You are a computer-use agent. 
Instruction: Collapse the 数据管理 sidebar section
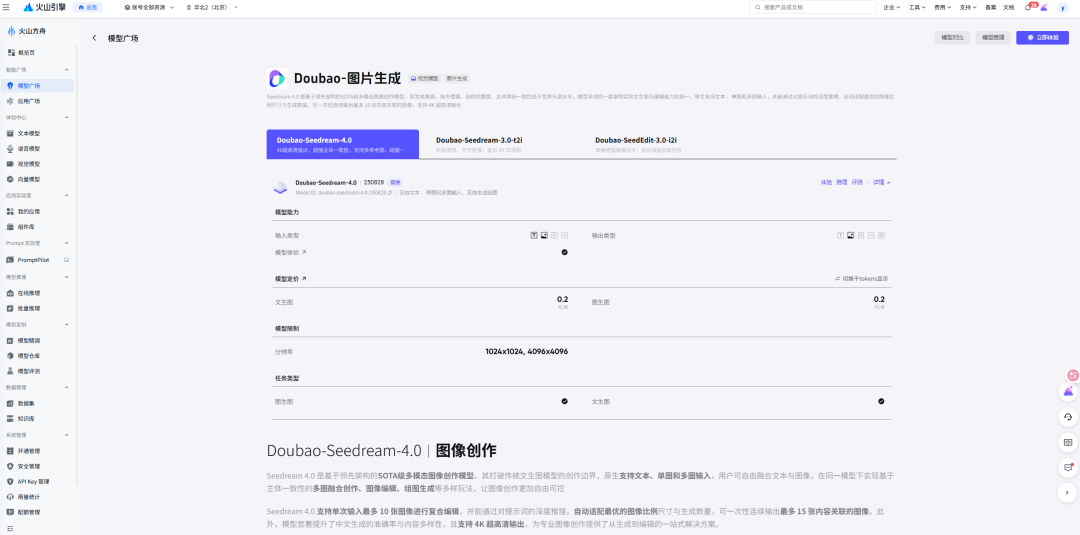(x=67, y=387)
